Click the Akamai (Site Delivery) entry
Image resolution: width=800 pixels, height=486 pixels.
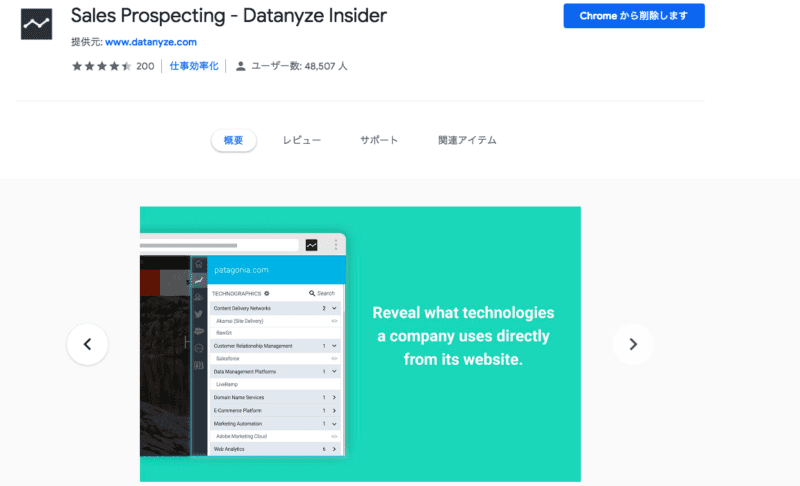240,321
